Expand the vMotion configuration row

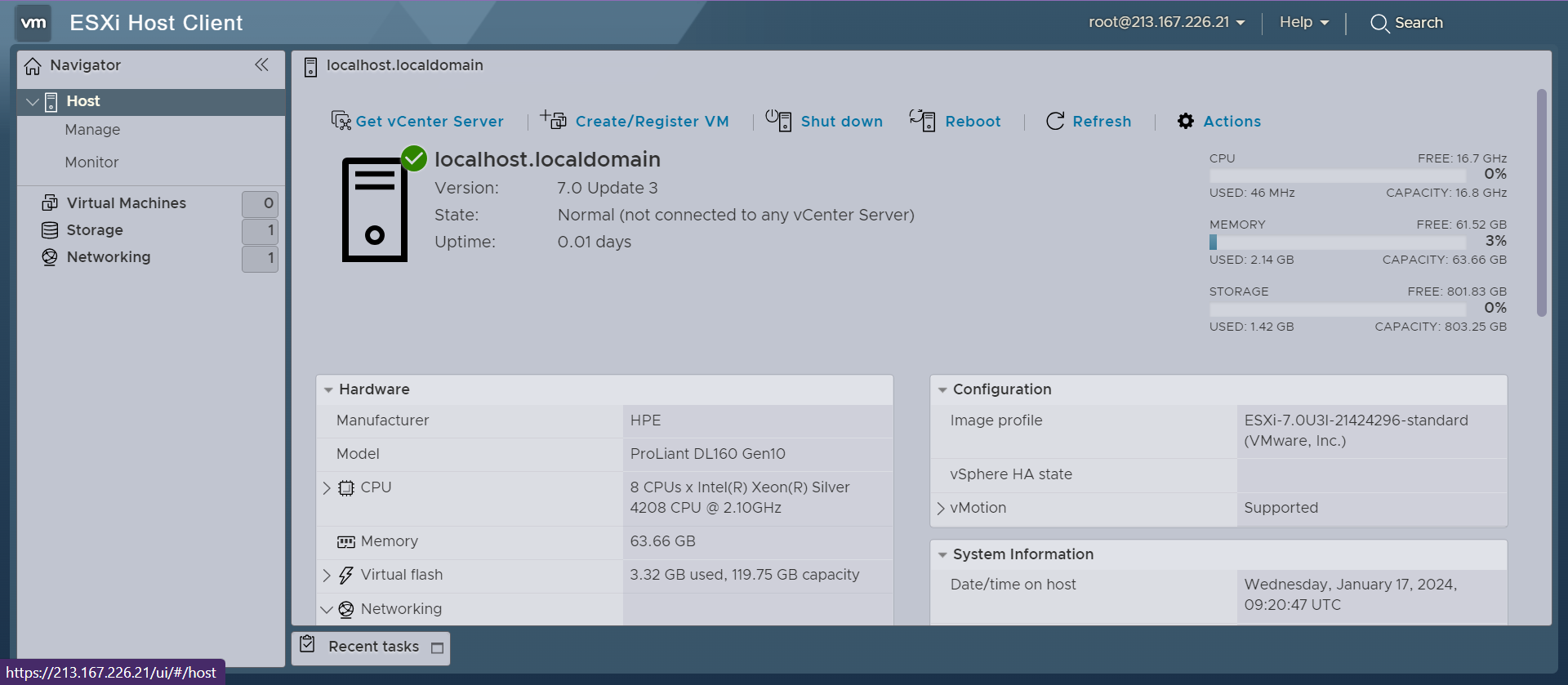click(x=941, y=509)
